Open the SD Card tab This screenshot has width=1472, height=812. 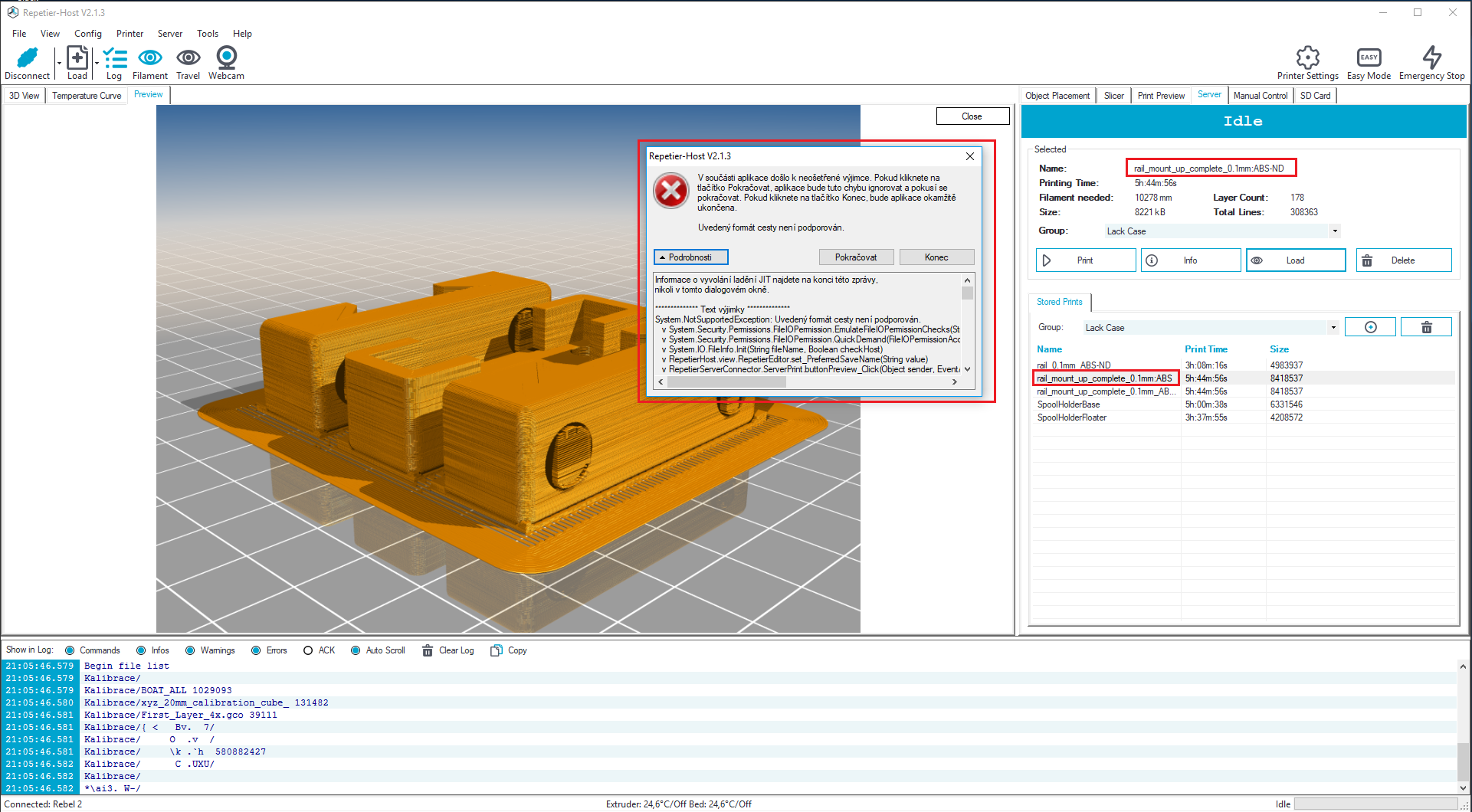1315,96
